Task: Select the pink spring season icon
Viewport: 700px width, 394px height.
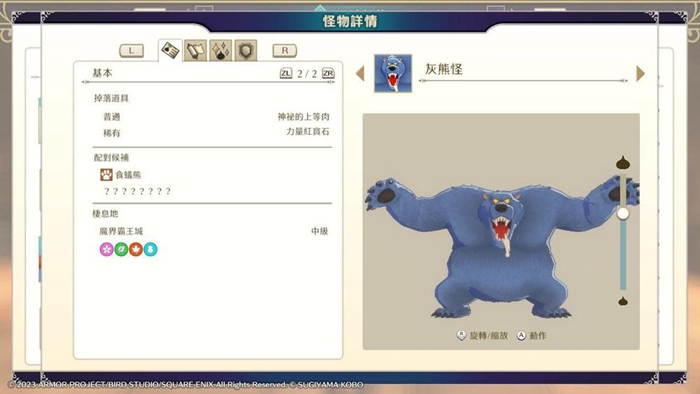Action: tap(106, 249)
